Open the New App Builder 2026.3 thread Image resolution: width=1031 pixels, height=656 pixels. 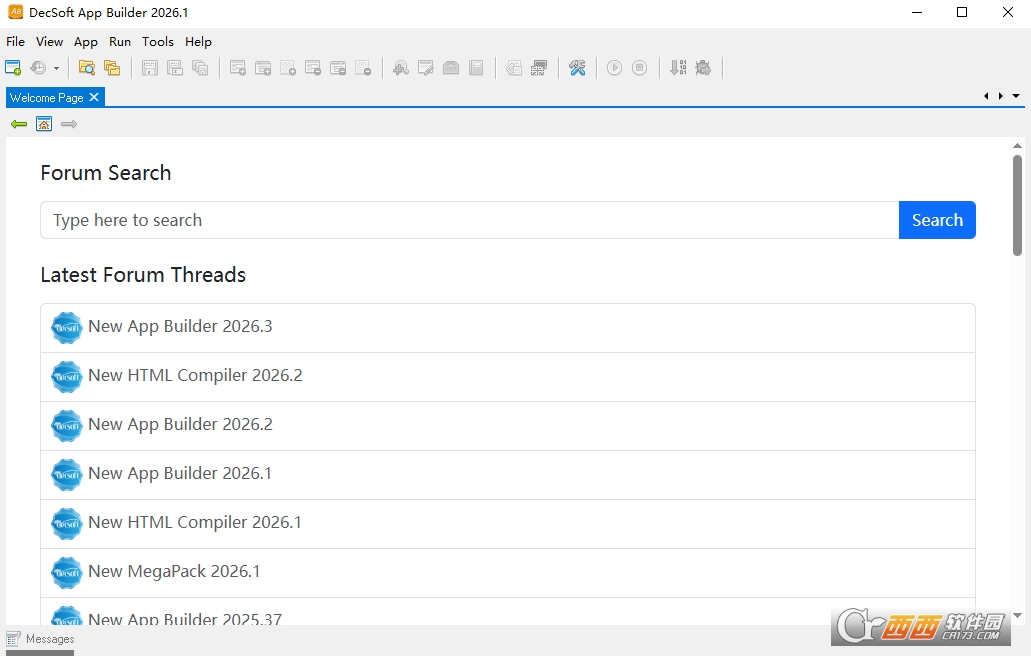click(508, 327)
